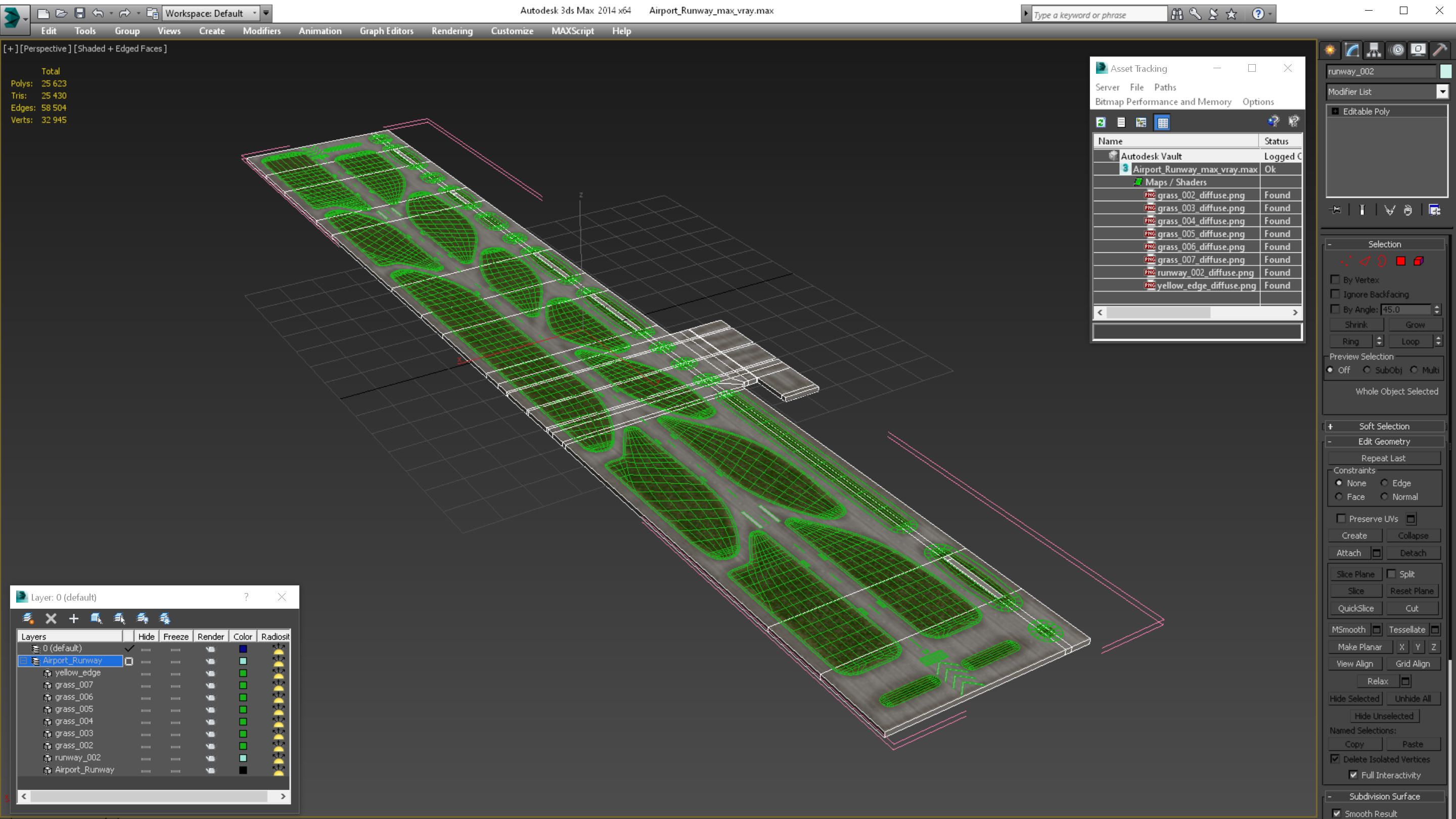This screenshot has height=819, width=1456.
Task: Open the Graph Editors menu
Action: pos(386,31)
